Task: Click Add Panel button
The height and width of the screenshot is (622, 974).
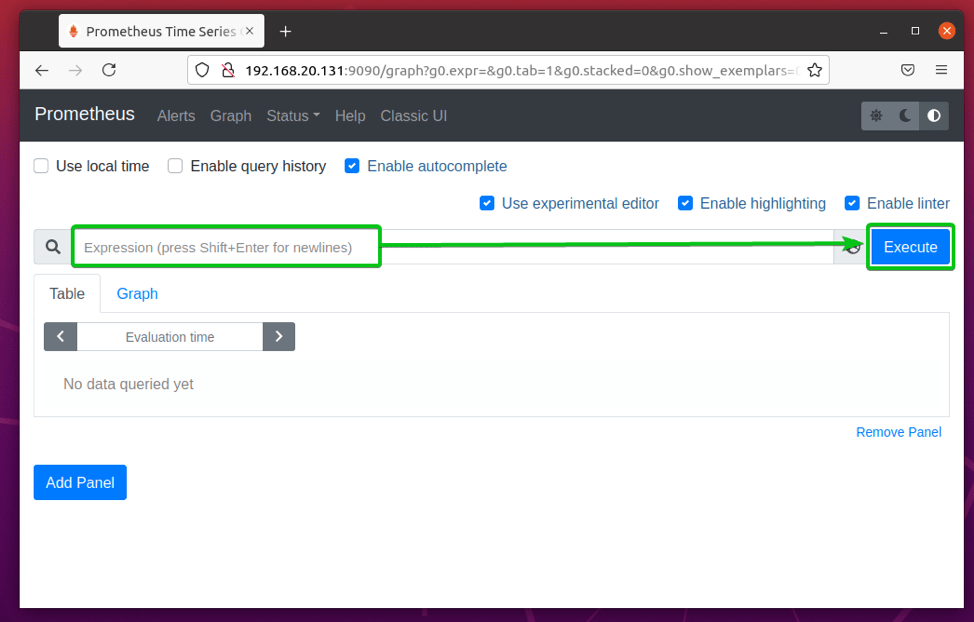Action: click(x=80, y=482)
